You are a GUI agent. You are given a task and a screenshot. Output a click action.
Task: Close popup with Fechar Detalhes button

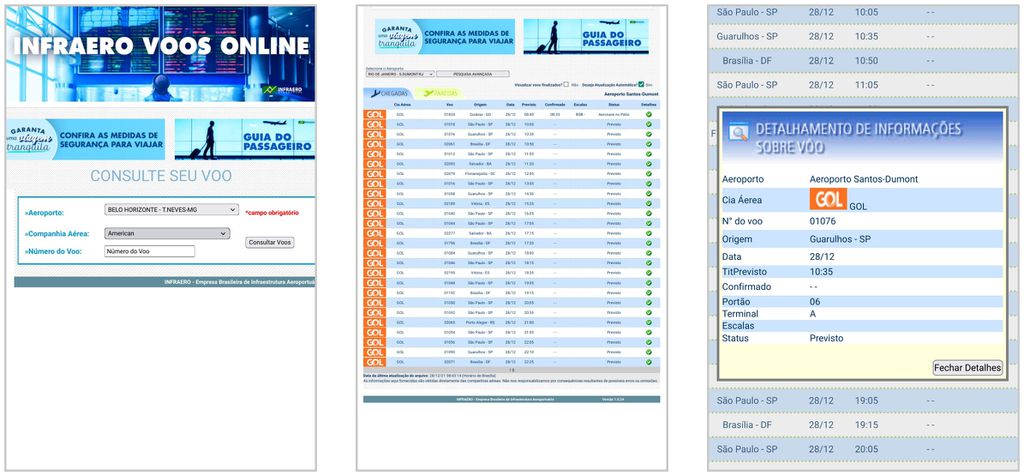click(967, 368)
